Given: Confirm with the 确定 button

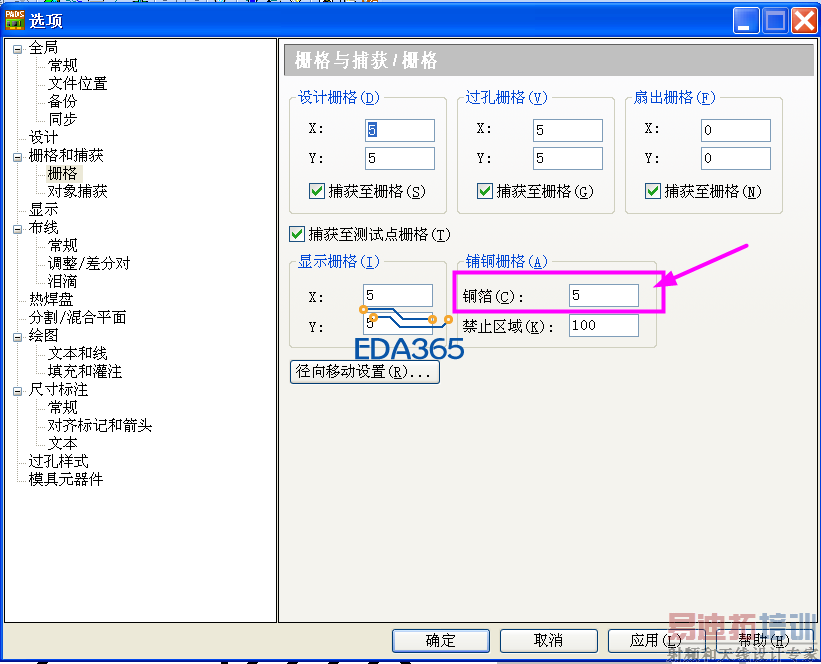Looking at the screenshot, I should (441, 640).
